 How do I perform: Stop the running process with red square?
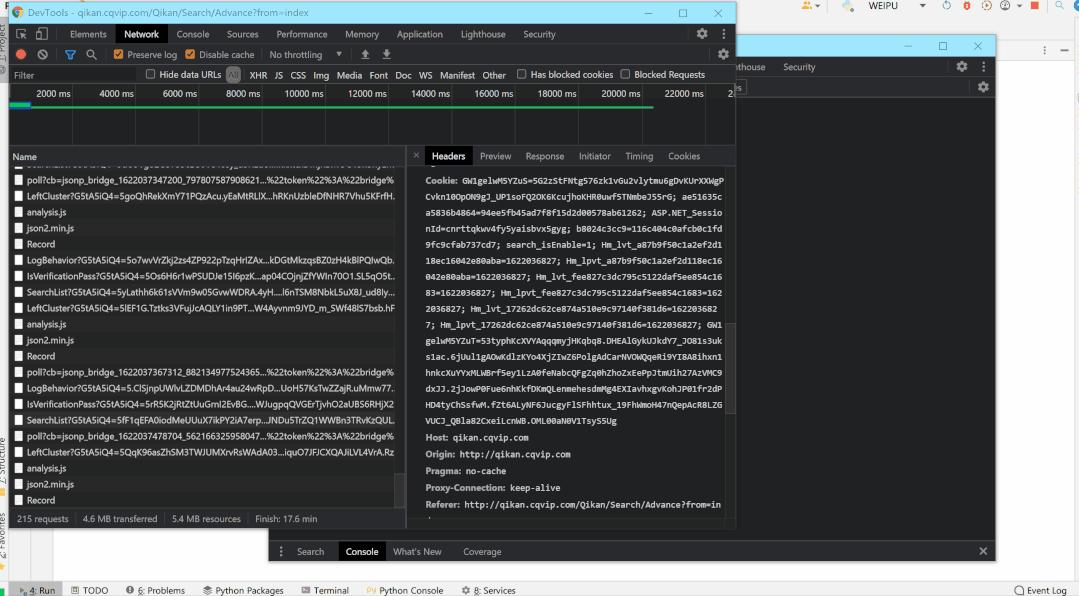coord(1034,6)
